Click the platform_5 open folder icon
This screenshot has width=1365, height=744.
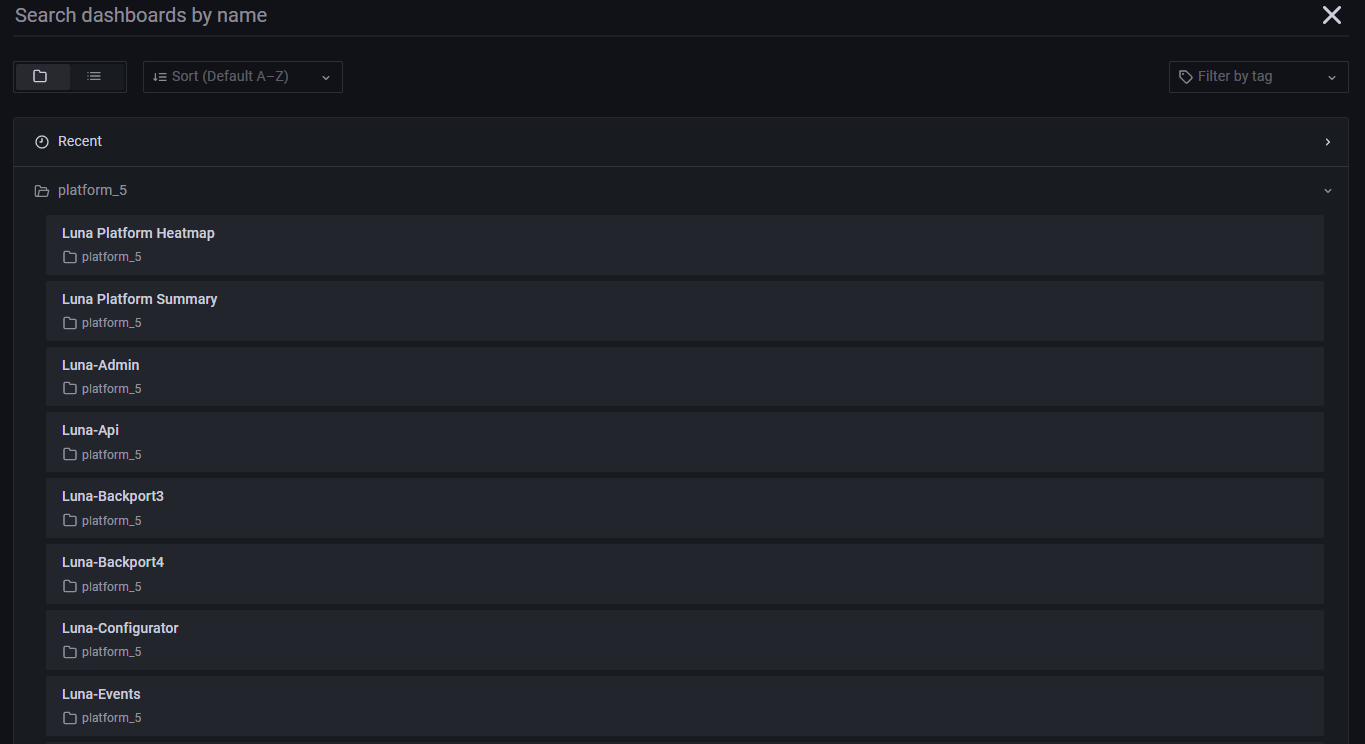pos(42,191)
